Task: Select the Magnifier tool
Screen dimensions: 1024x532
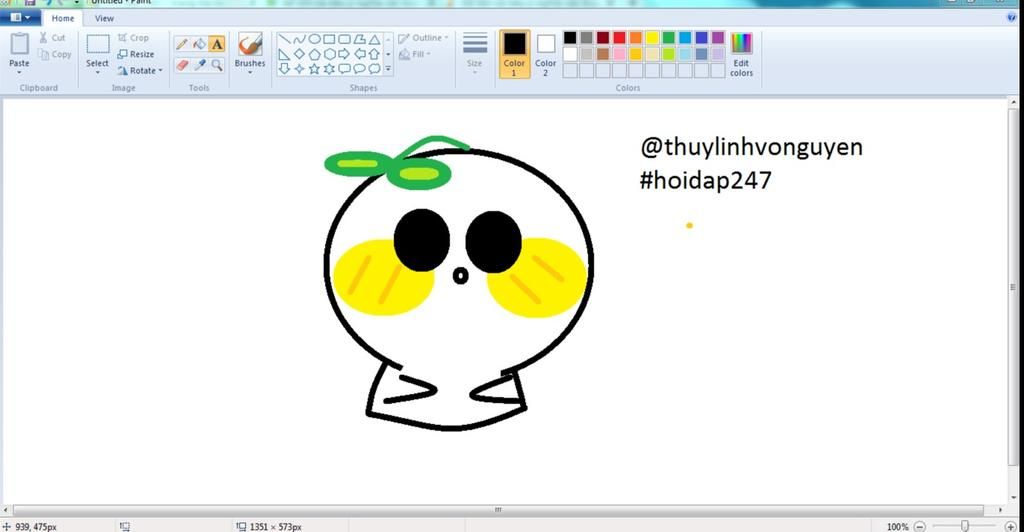Action: [217, 65]
